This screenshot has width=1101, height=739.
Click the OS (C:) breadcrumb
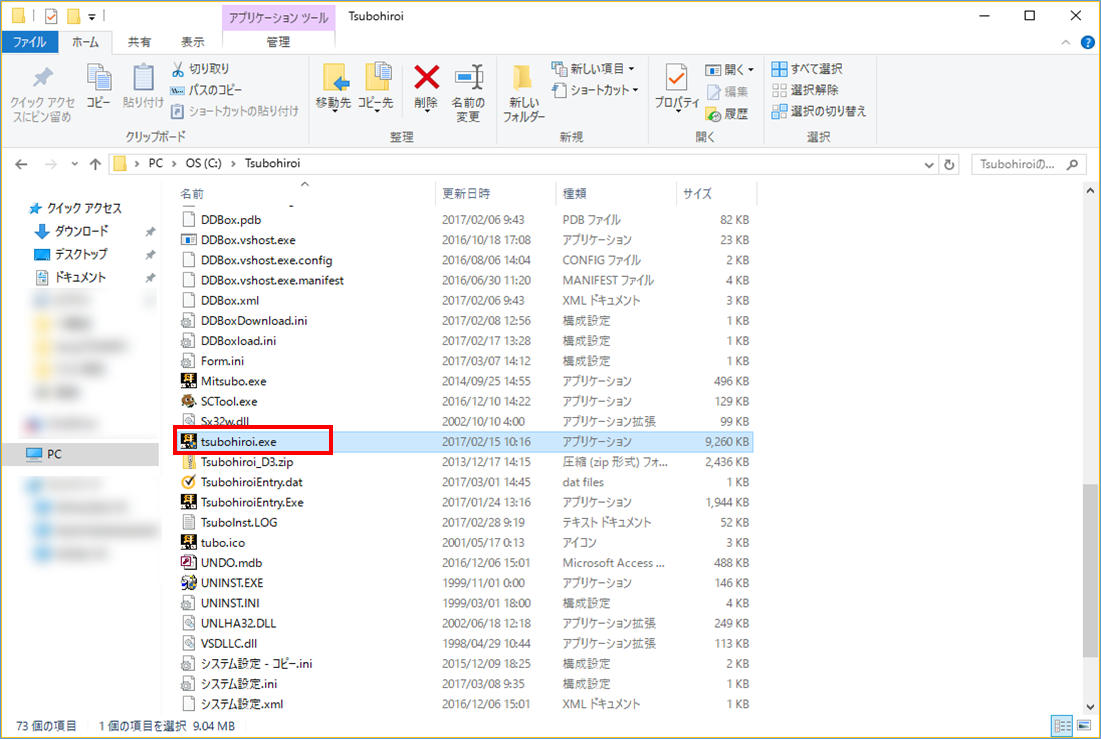pos(203,164)
